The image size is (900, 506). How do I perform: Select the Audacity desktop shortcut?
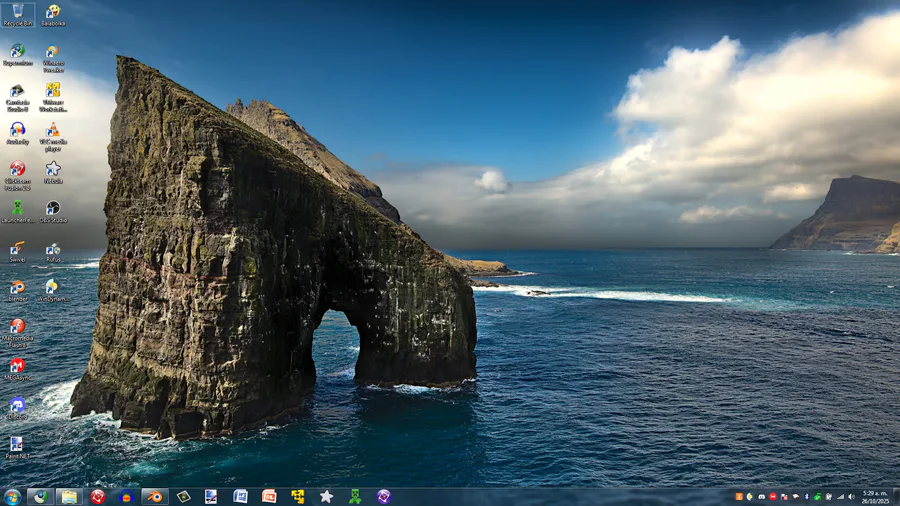point(18,134)
